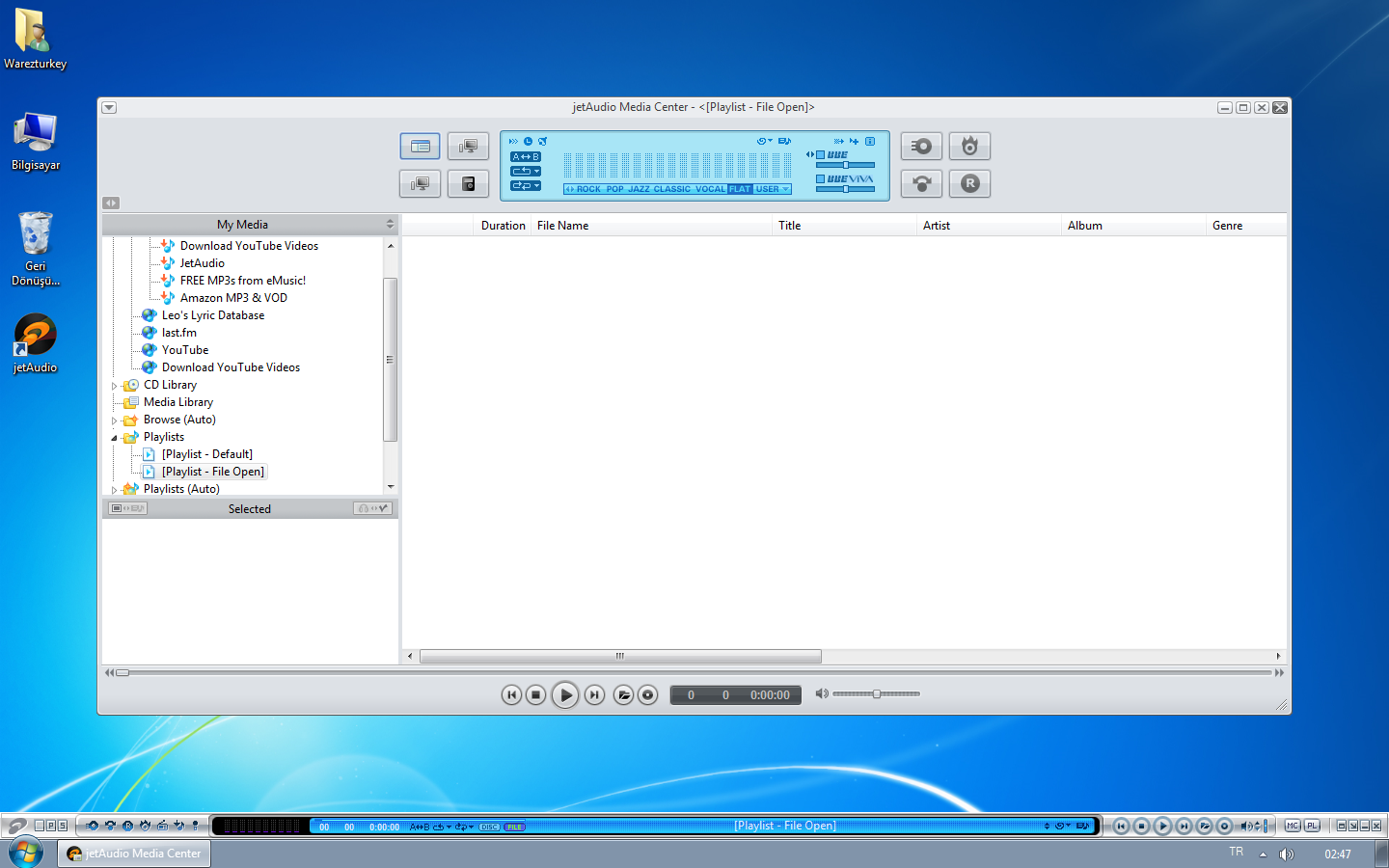This screenshot has height=868, width=1389.
Task: Click the portable device button in the toolbar
Action: tap(468, 183)
